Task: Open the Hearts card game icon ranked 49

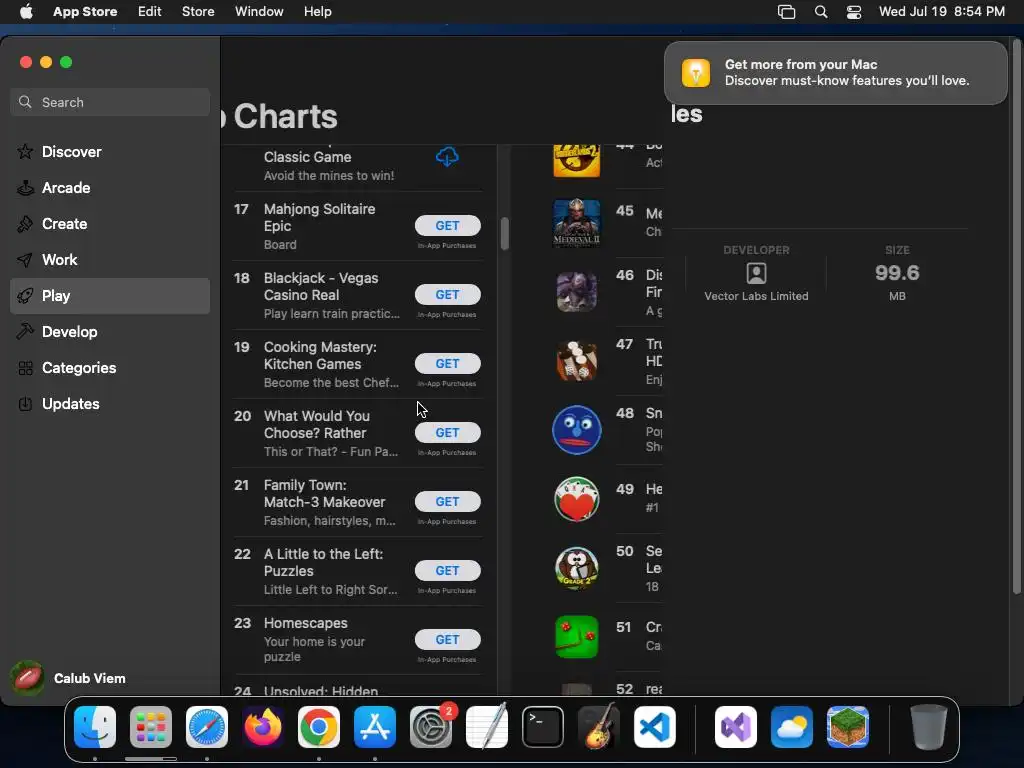Action: tap(577, 499)
